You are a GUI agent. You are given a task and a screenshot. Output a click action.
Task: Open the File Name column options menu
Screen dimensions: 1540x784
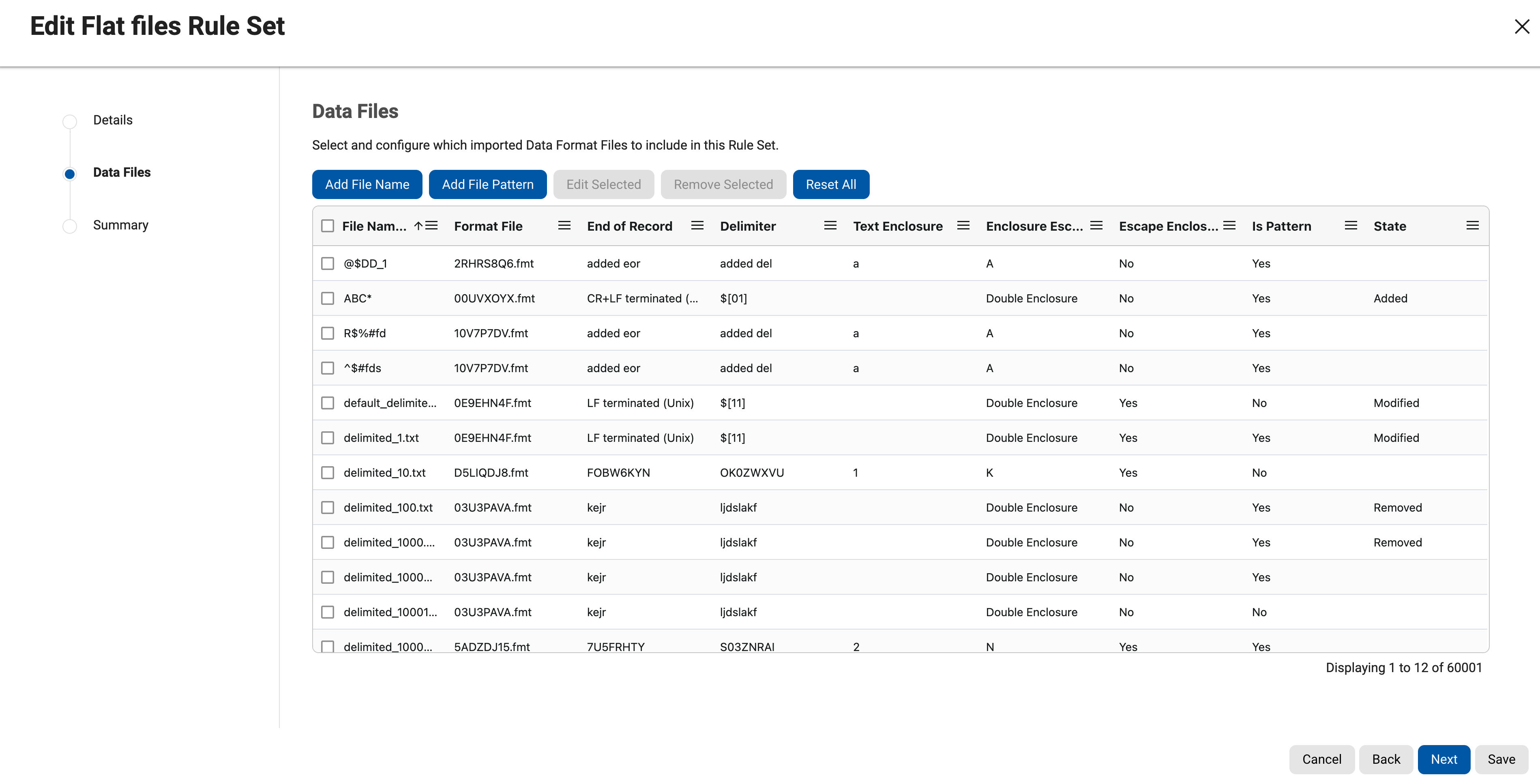(x=432, y=225)
